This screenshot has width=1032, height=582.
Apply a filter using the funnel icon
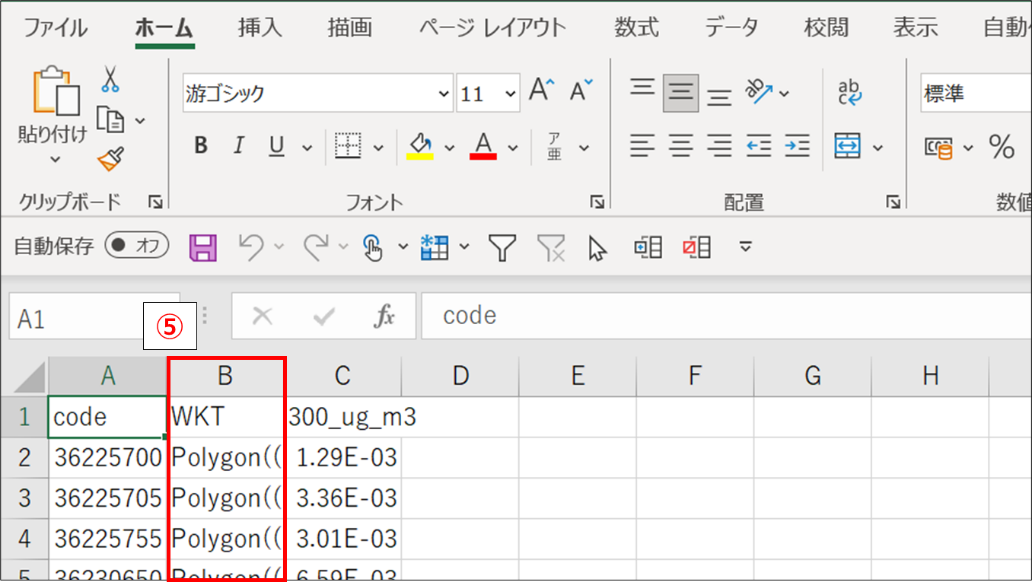tap(503, 247)
